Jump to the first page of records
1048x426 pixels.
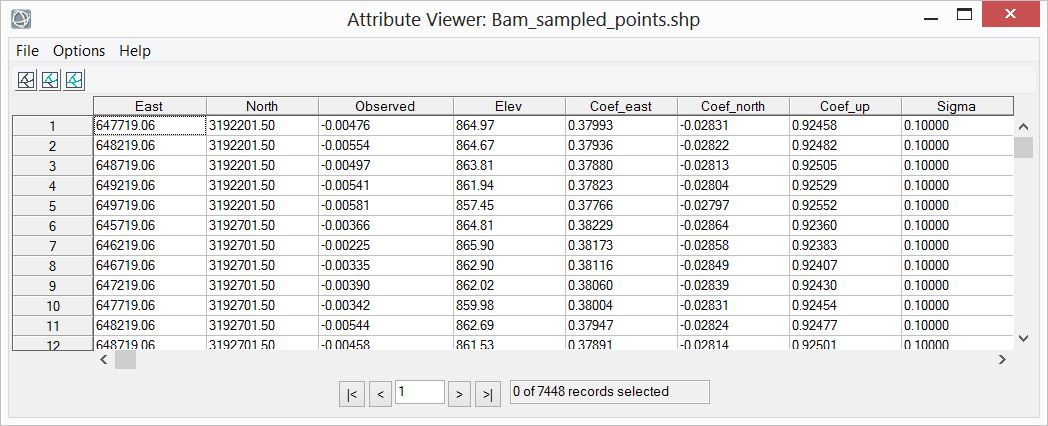point(352,394)
